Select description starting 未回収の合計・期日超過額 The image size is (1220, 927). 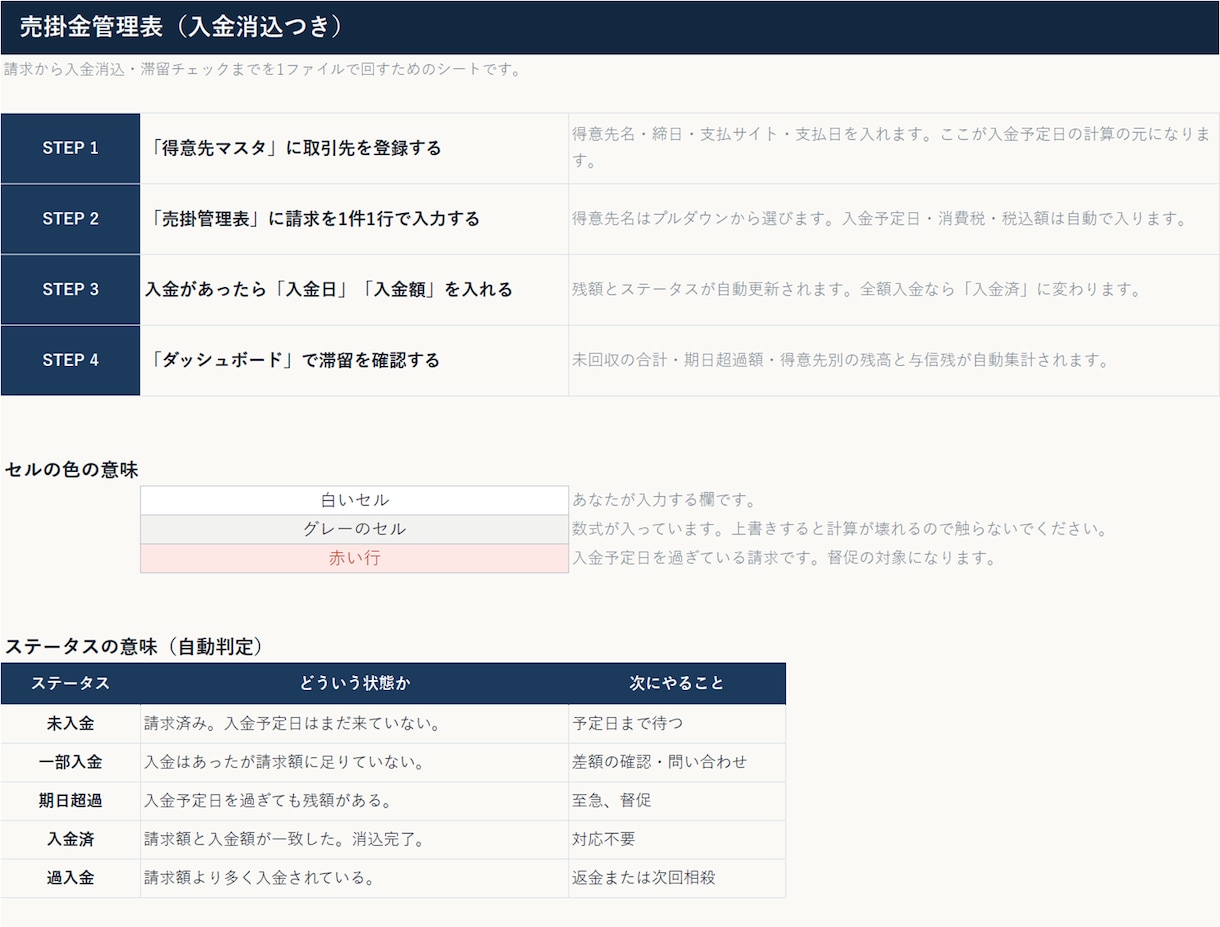[x=894, y=360]
